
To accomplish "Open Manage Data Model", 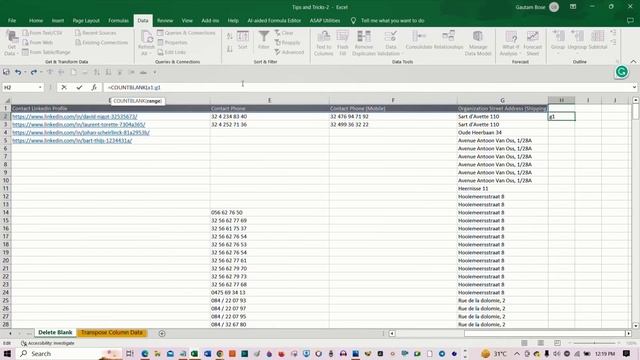I will click(478, 43).
